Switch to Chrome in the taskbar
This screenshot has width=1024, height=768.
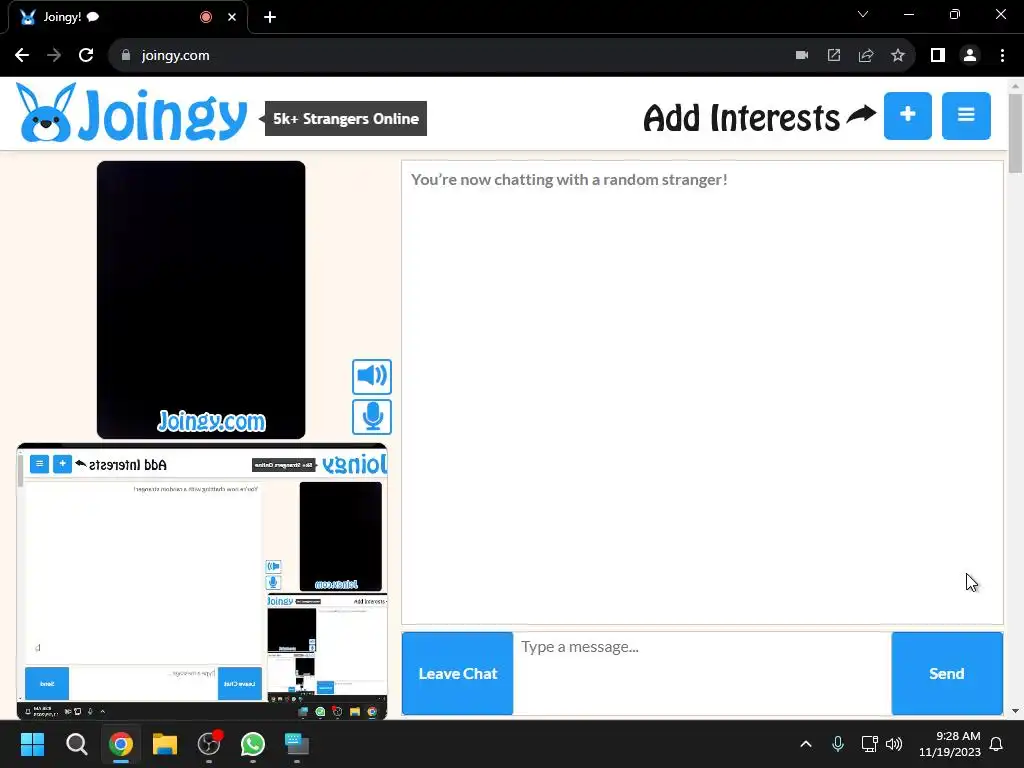121,744
